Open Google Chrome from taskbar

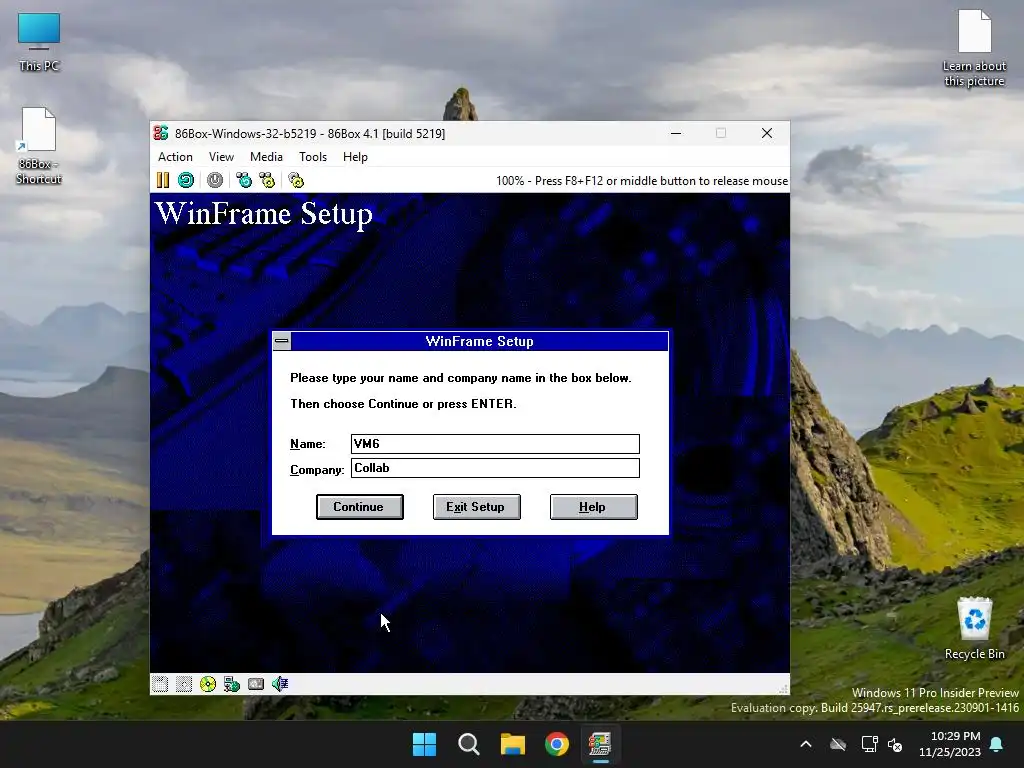pyautogui.click(x=556, y=744)
